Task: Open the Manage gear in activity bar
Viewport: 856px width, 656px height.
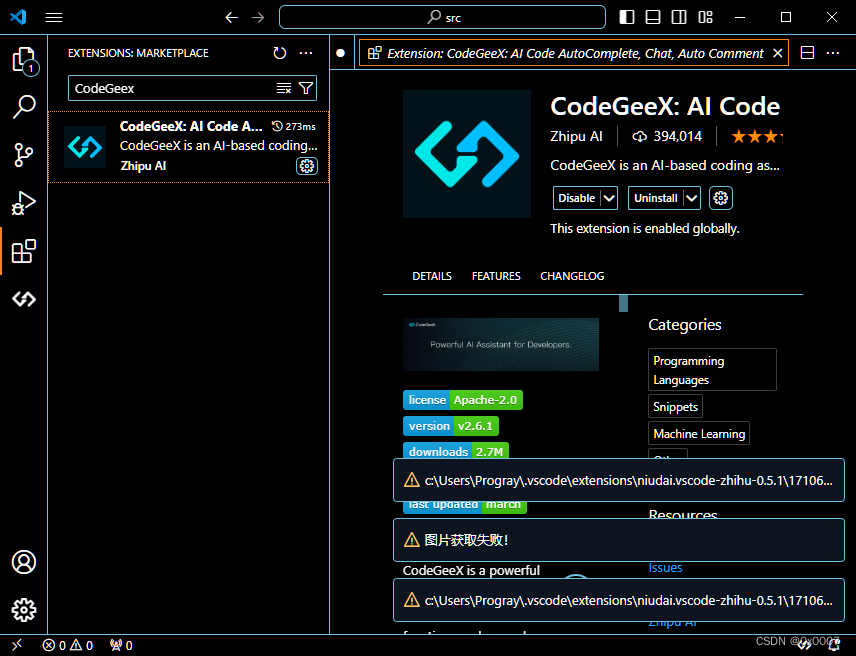Action: 23,610
